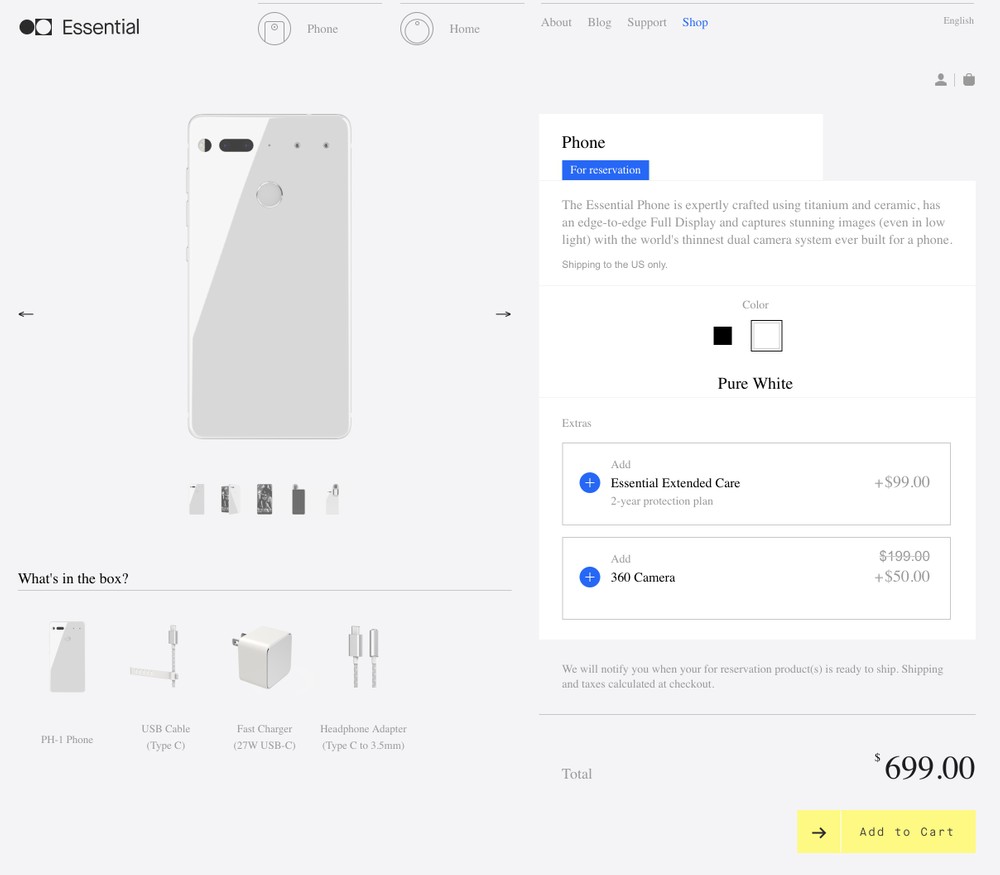Select the Headphone Adapter box item image
The width and height of the screenshot is (1000, 875).
point(364,656)
